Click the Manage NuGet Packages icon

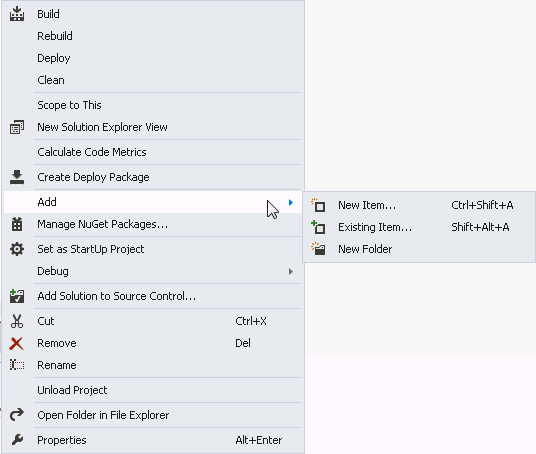17,224
